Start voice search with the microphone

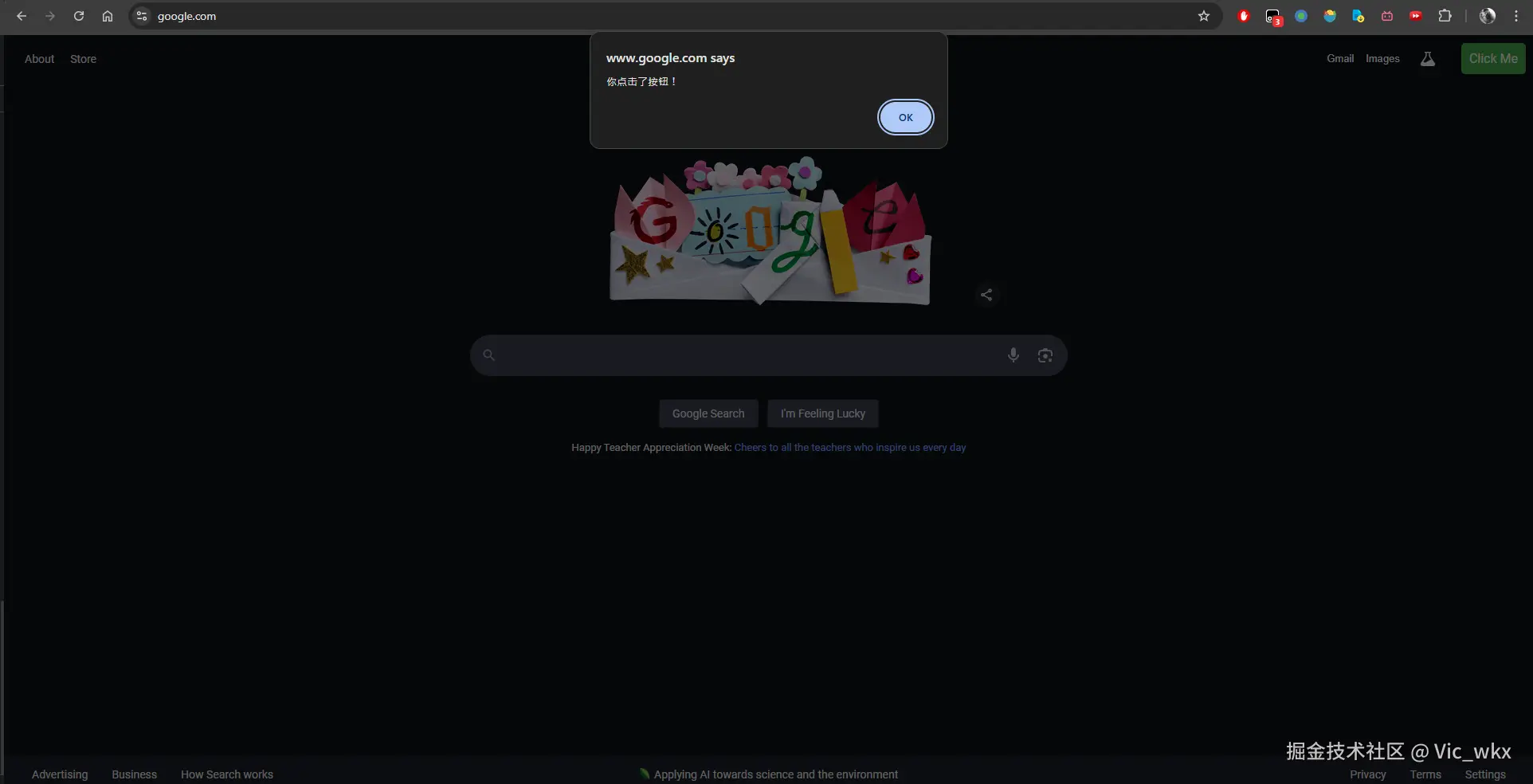(1014, 355)
